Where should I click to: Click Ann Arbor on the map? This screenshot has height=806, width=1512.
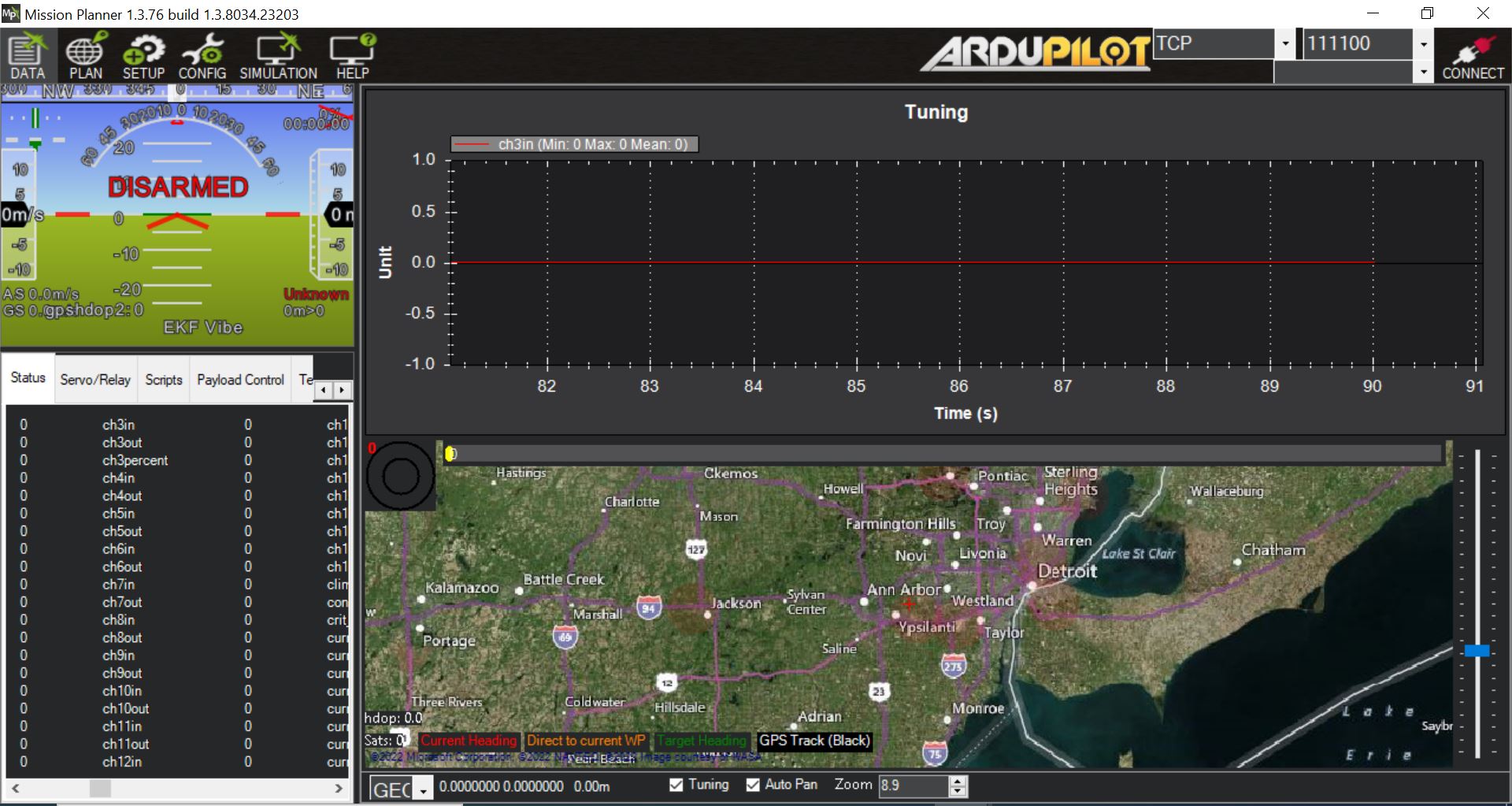click(x=903, y=589)
